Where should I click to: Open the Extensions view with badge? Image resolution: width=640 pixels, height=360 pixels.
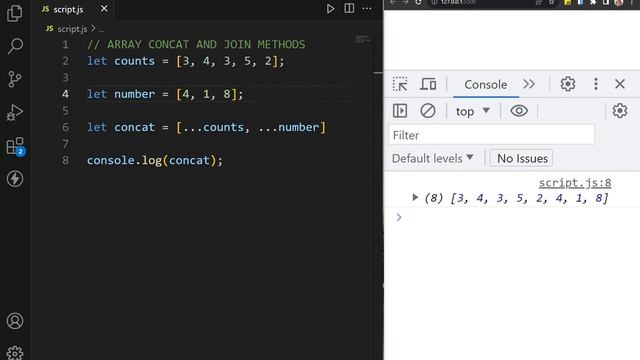pyautogui.click(x=16, y=146)
